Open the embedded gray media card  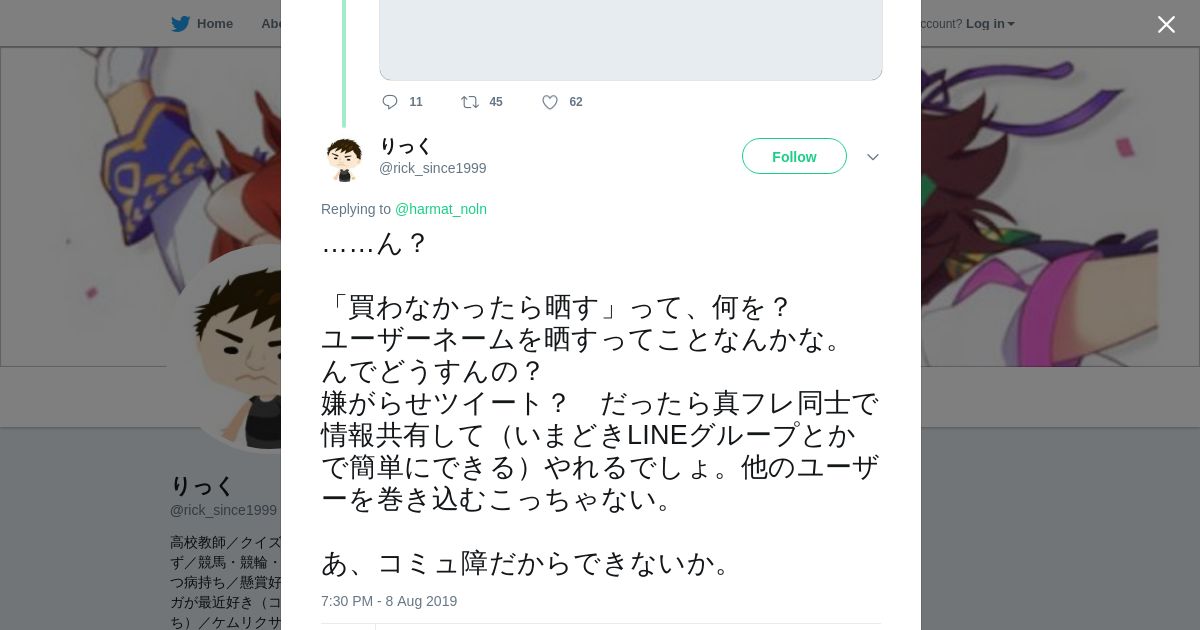point(631,40)
